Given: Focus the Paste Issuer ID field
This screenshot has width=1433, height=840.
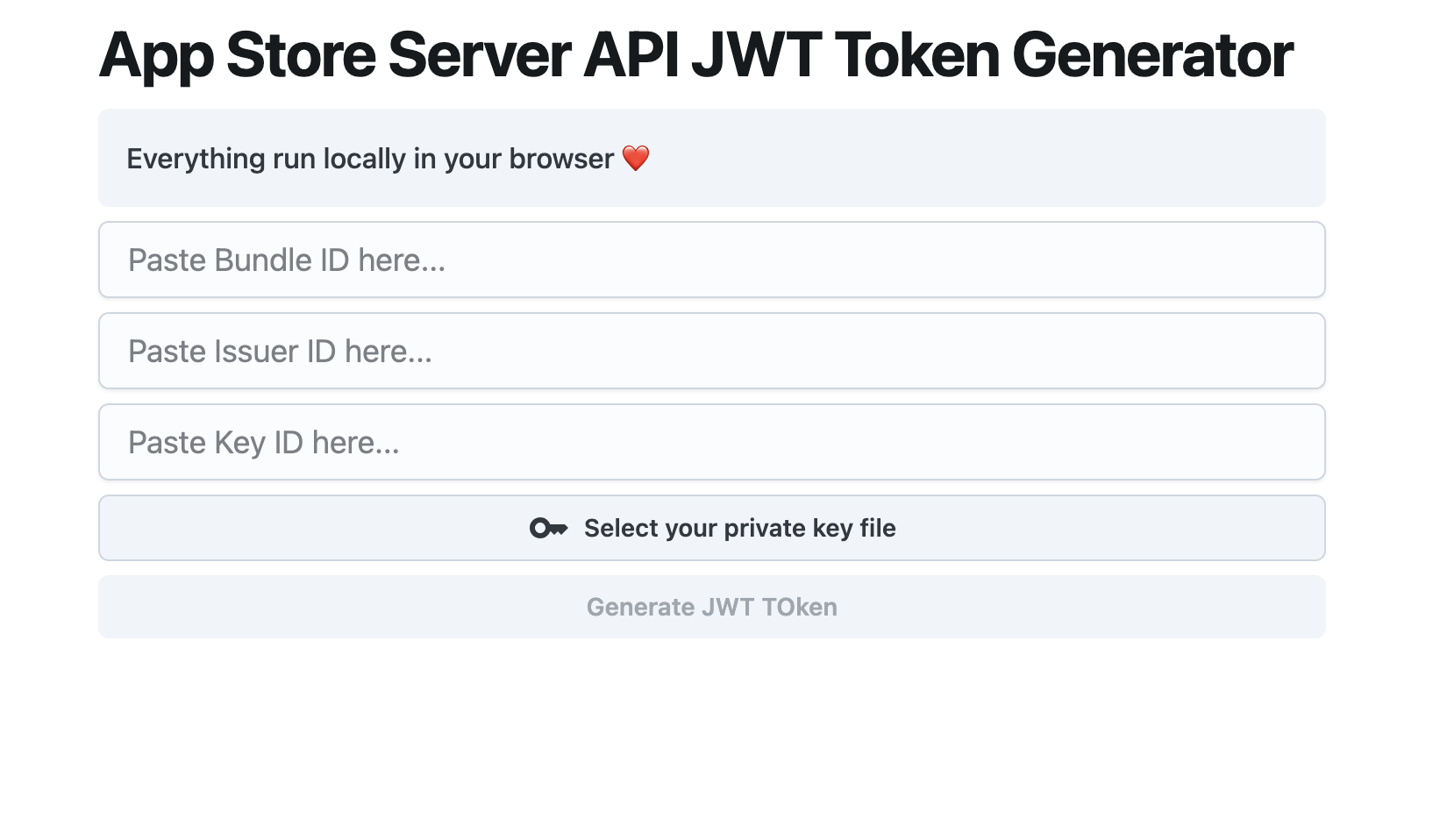Looking at the screenshot, I should [x=711, y=351].
